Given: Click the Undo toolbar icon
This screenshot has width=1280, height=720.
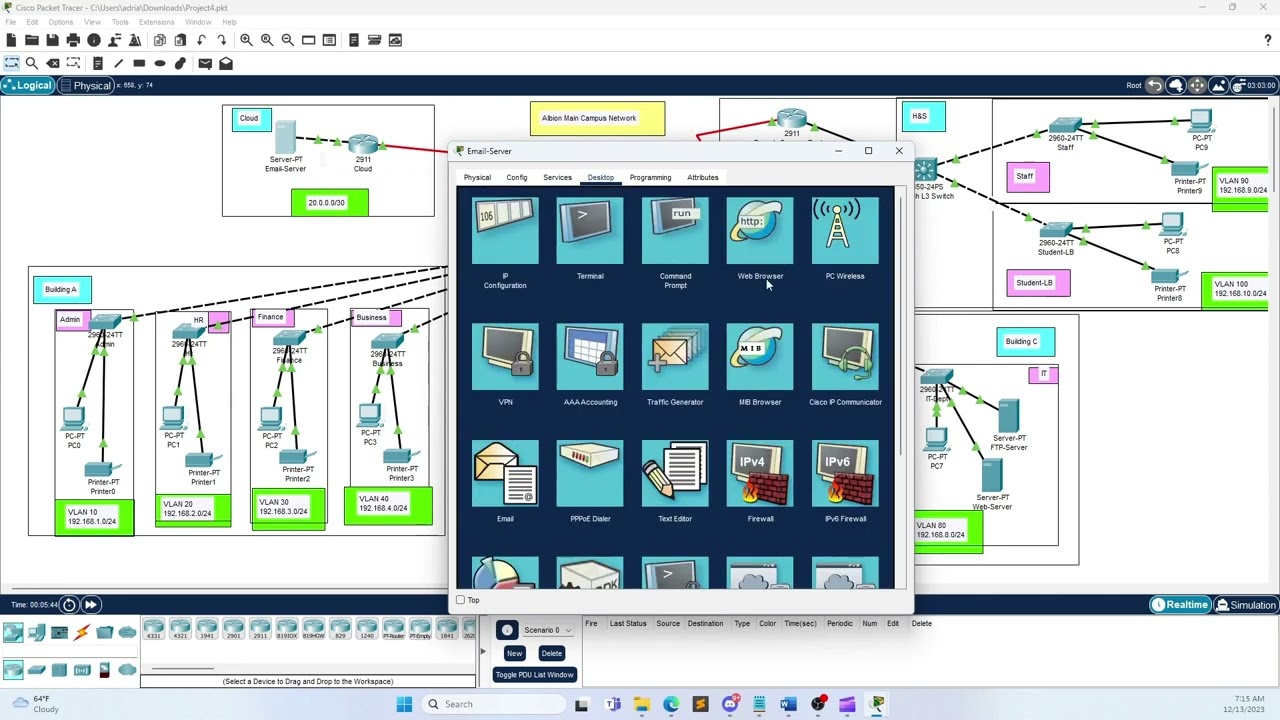Looking at the screenshot, I should (x=202, y=40).
